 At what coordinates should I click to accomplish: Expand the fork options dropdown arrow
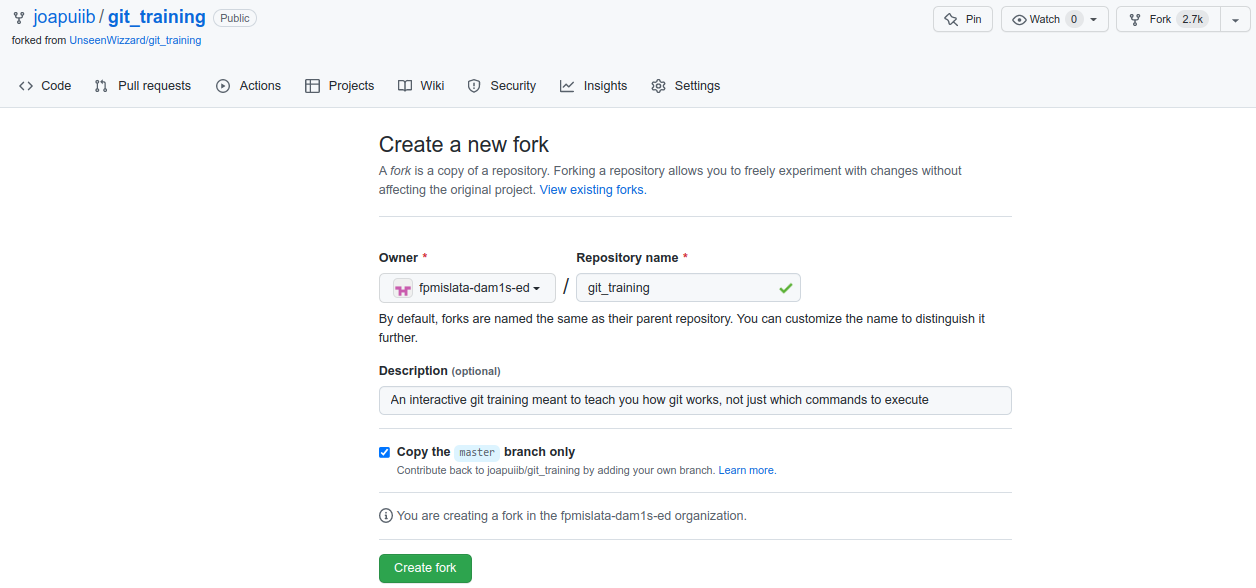1237,19
